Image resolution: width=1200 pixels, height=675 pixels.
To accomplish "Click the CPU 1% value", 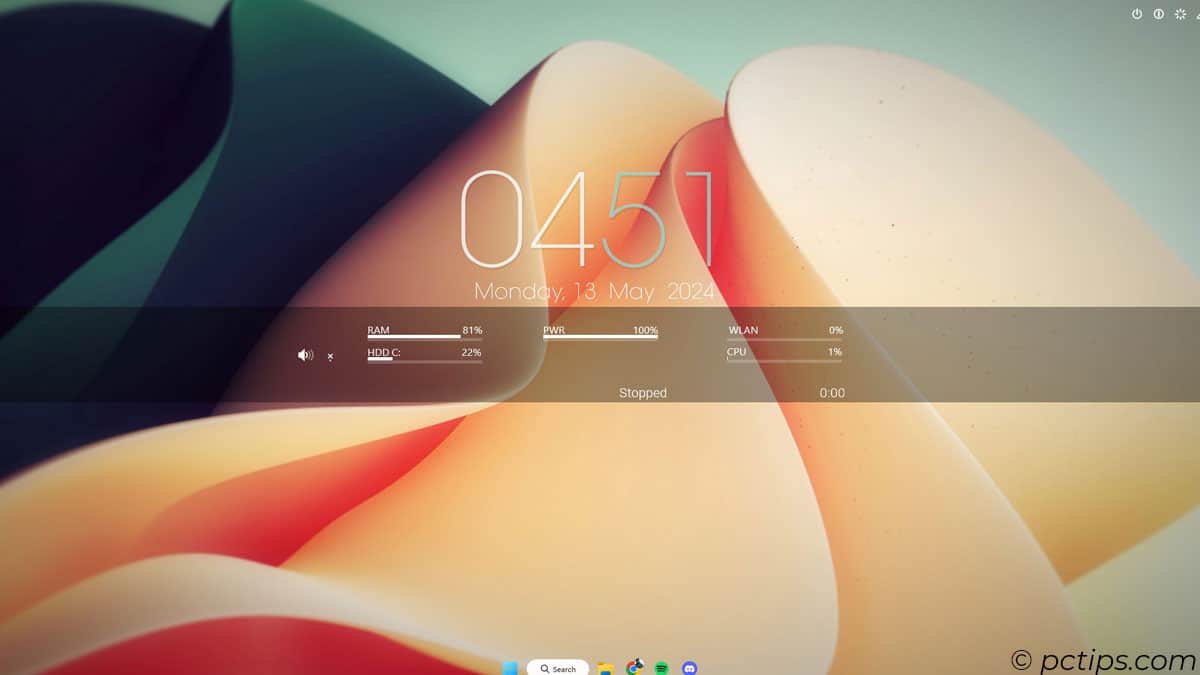I will (x=836, y=352).
